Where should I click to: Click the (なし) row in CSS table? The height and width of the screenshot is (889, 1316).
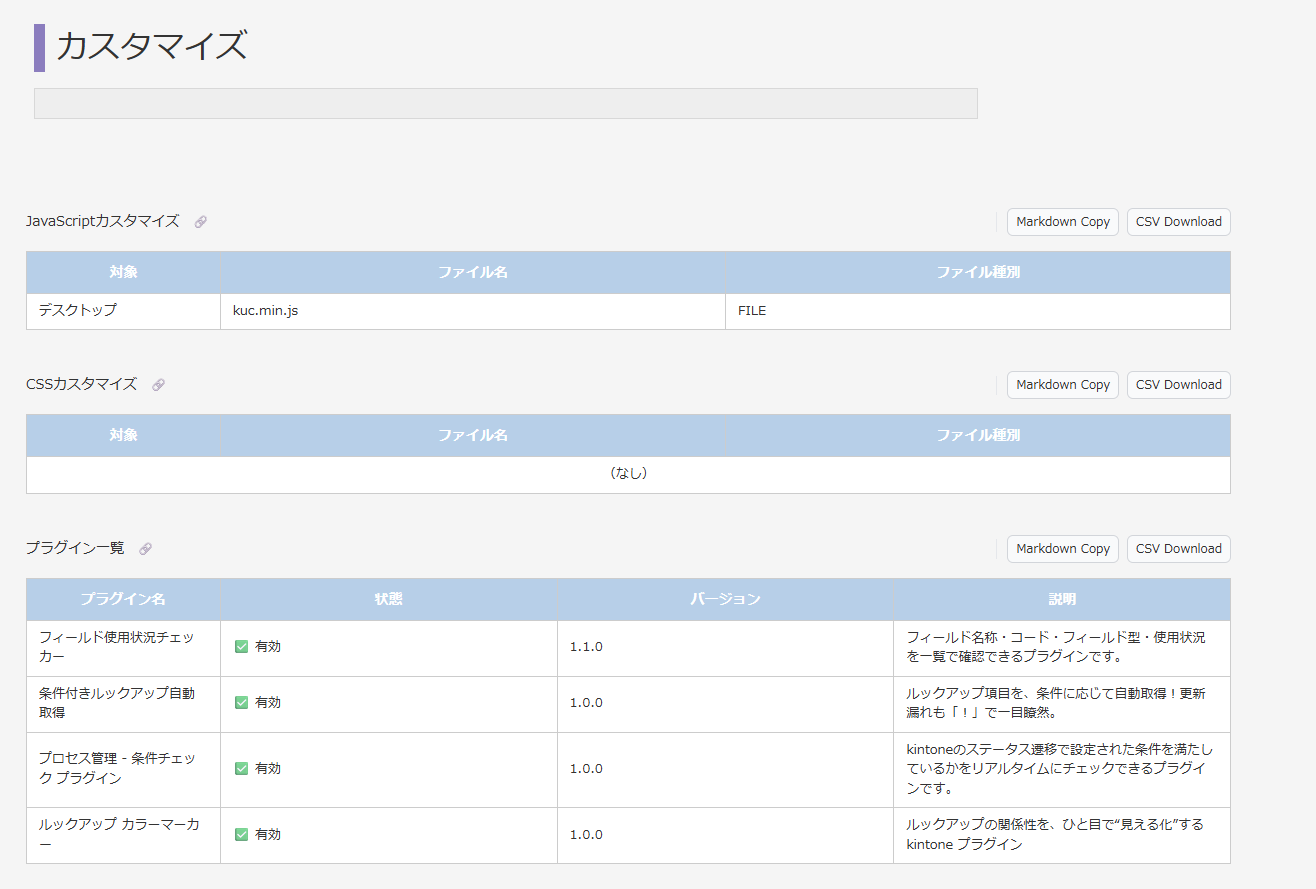[628, 474]
